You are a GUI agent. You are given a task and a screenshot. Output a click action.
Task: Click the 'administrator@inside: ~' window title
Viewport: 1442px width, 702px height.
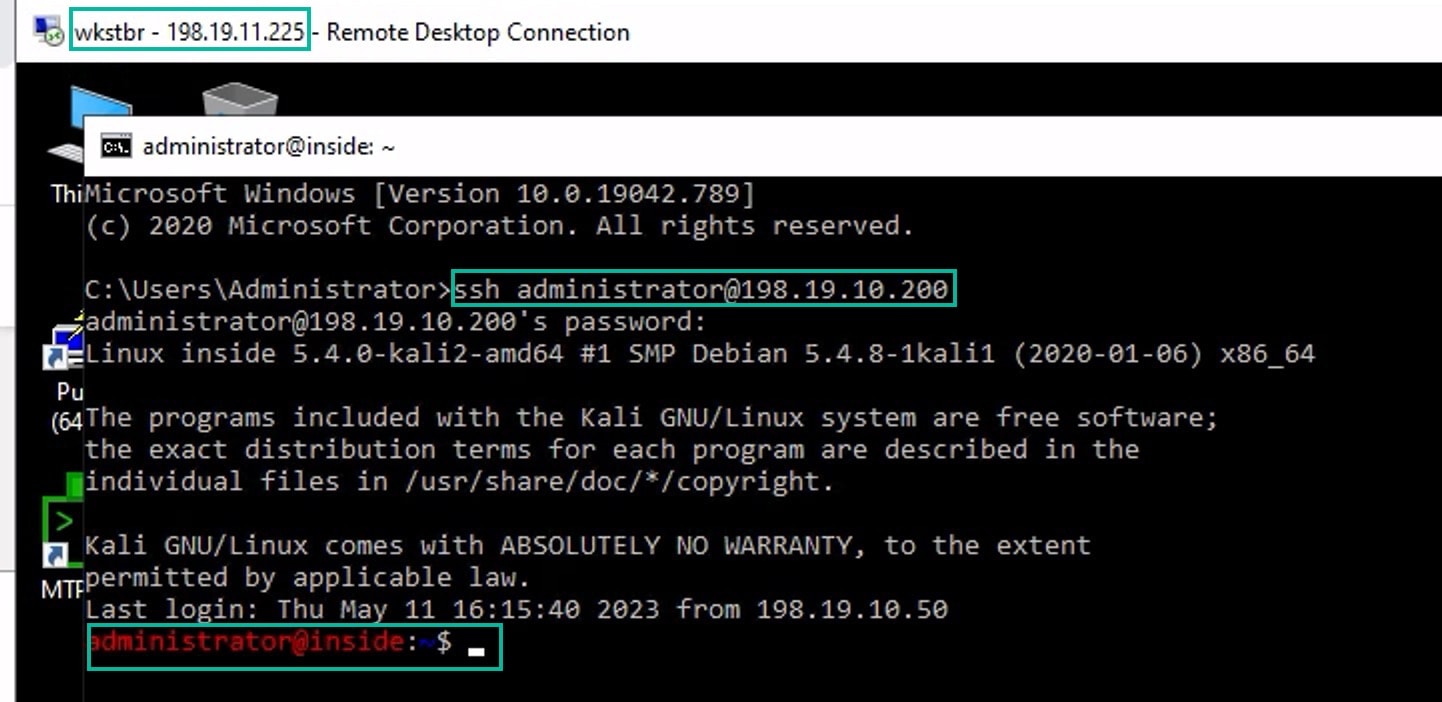pyautogui.click(x=268, y=147)
